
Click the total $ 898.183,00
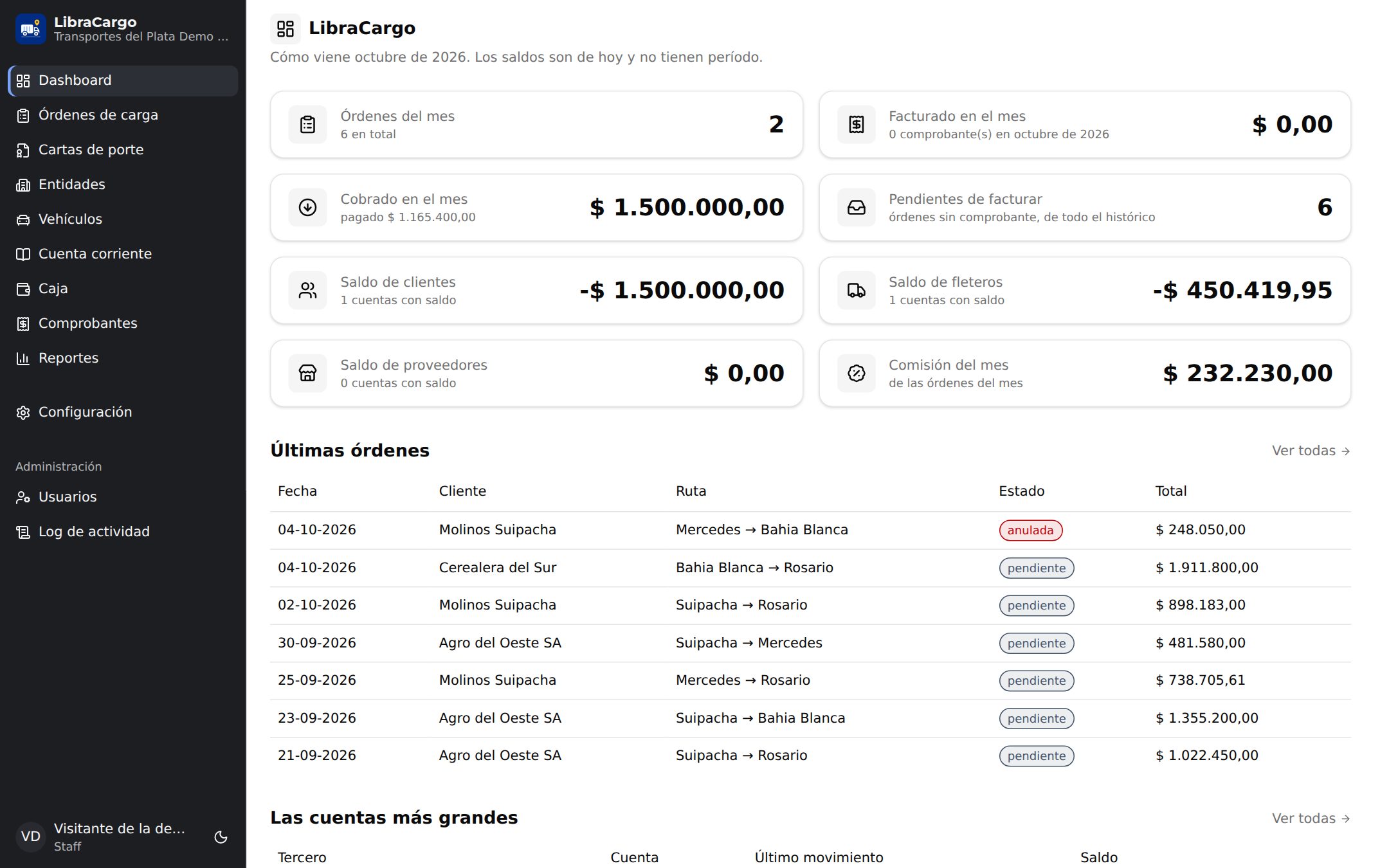coord(1200,605)
